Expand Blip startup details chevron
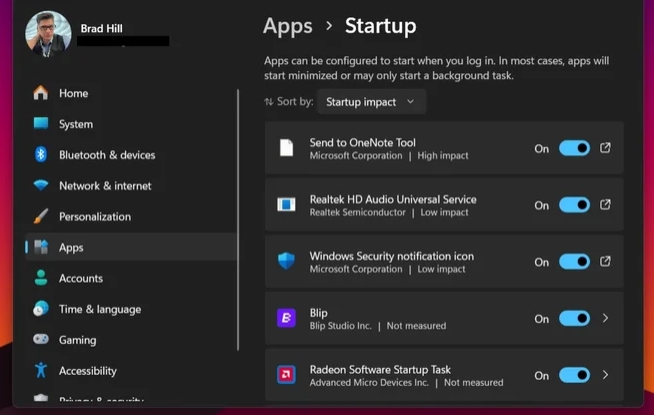654x415 pixels. pyautogui.click(x=605, y=318)
